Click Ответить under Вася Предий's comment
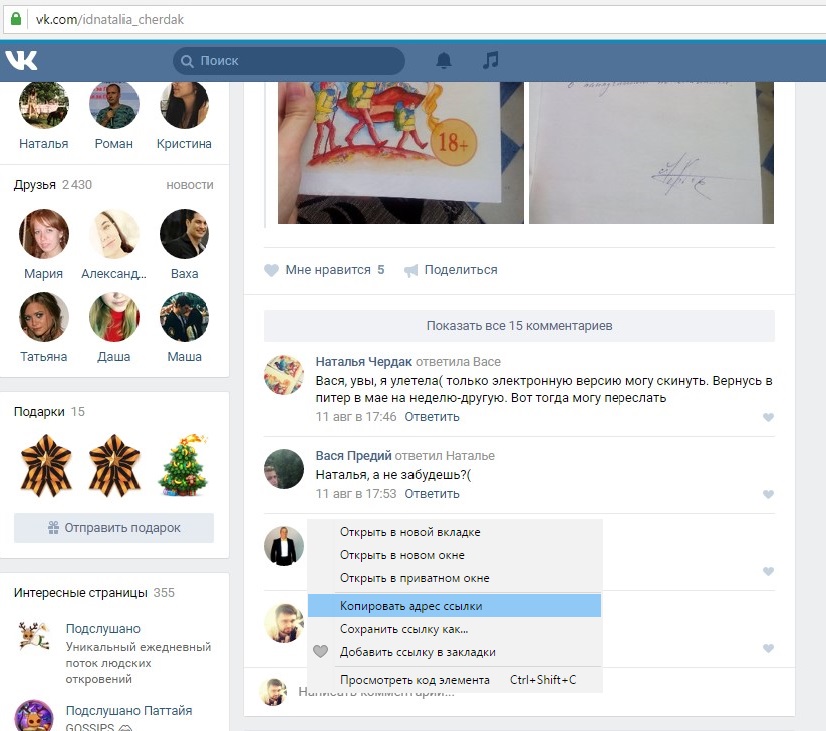Screen dimensions: 826x731 click(x=432, y=494)
